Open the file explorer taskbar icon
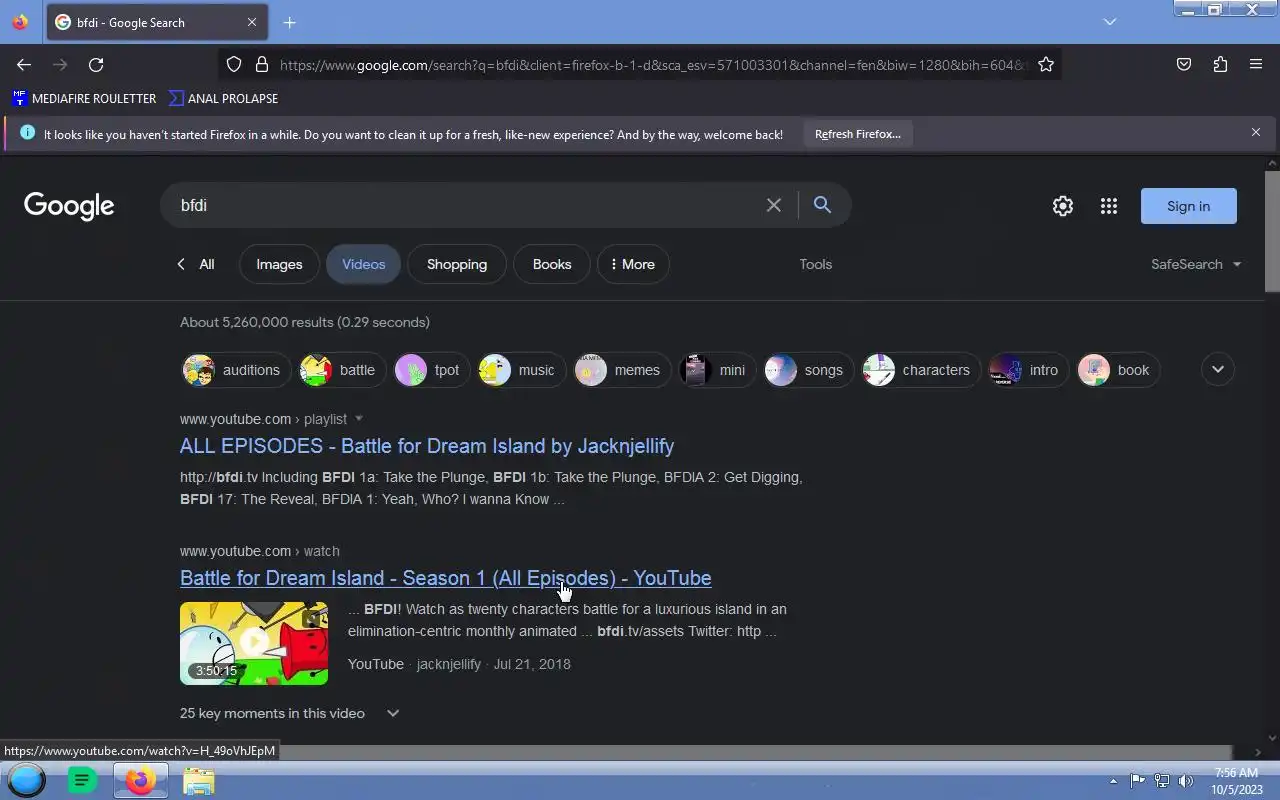Image resolution: width=1280 pixels, height=800 pixels. pyautogui.click(x=198, y=780)
